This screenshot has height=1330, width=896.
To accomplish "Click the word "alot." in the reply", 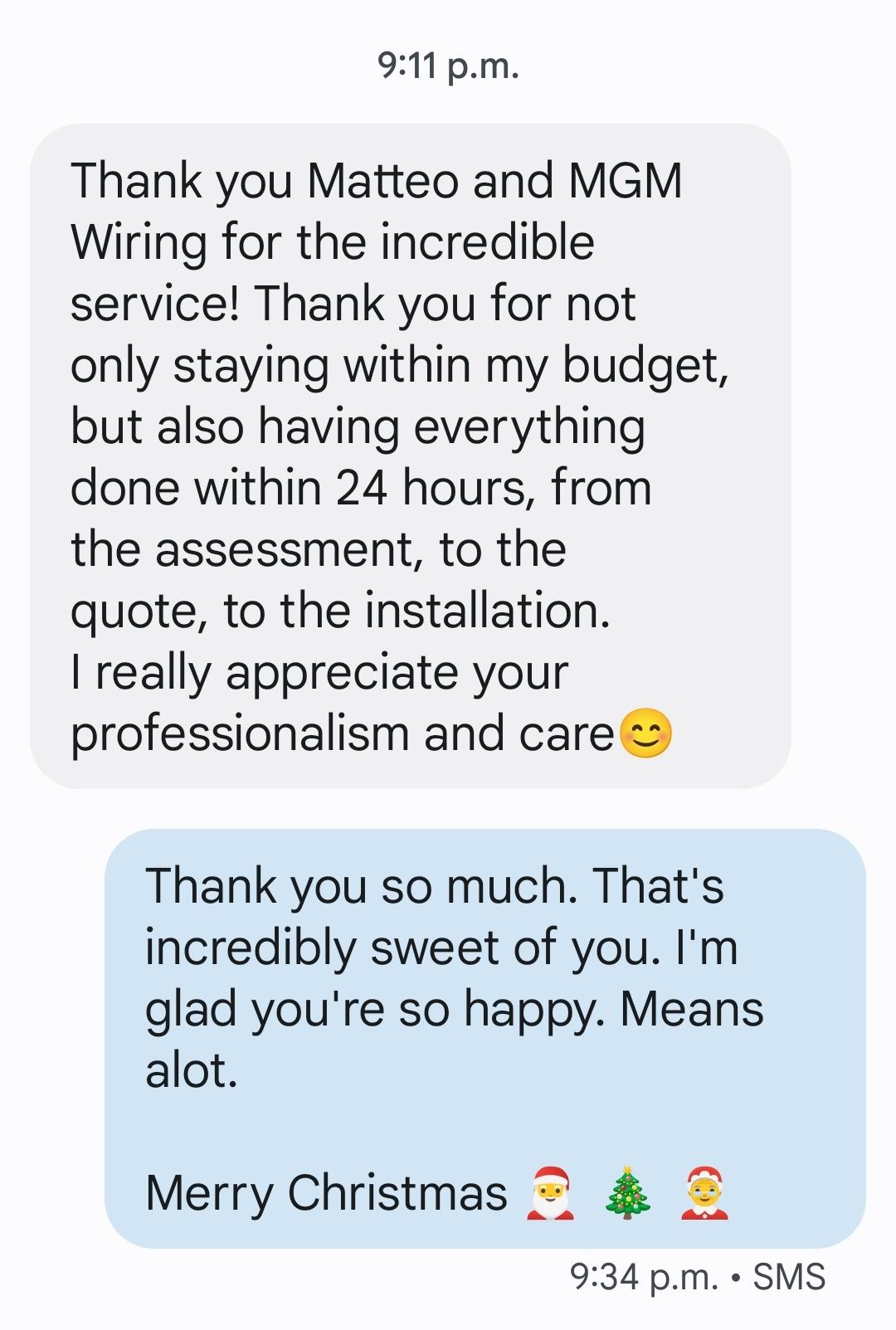I will 192,1070.
